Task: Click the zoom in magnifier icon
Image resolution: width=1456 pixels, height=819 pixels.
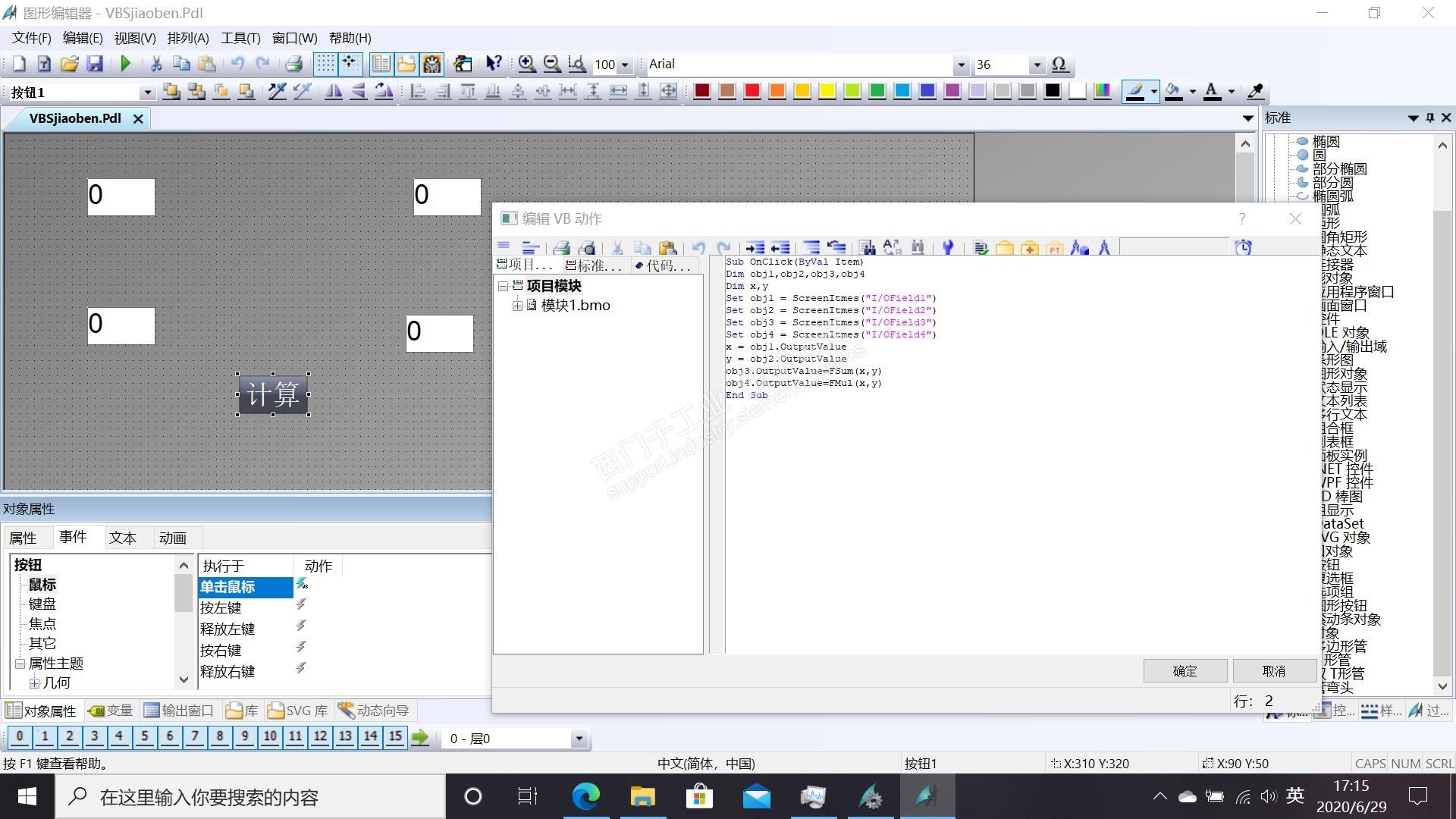Action: click(x=526, y=64)
